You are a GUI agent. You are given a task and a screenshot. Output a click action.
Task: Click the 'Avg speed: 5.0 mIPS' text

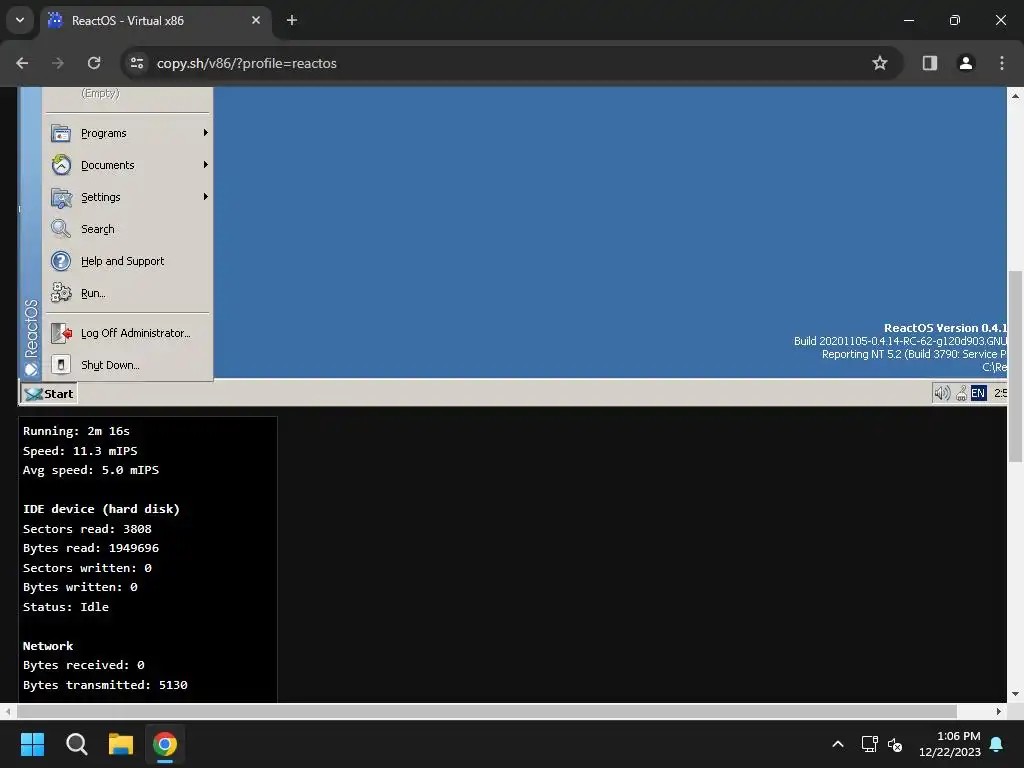91,470
